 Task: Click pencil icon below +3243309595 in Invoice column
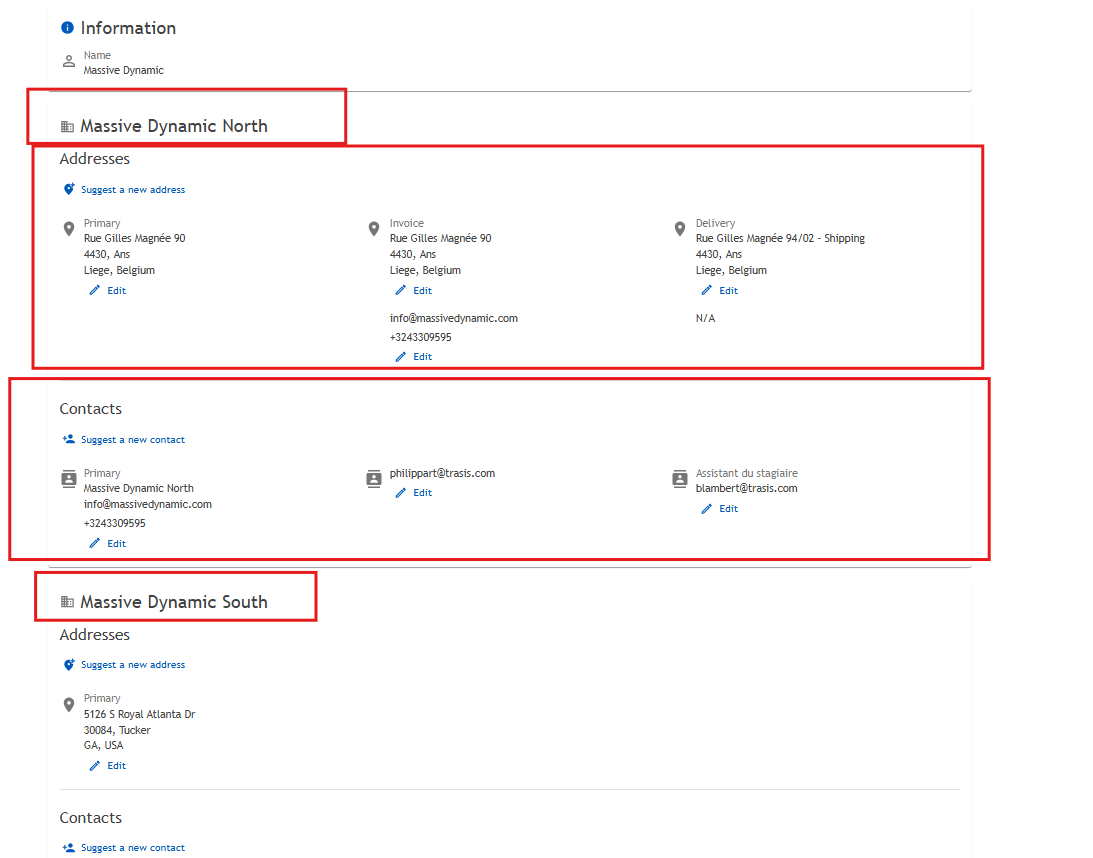point(400,356)
